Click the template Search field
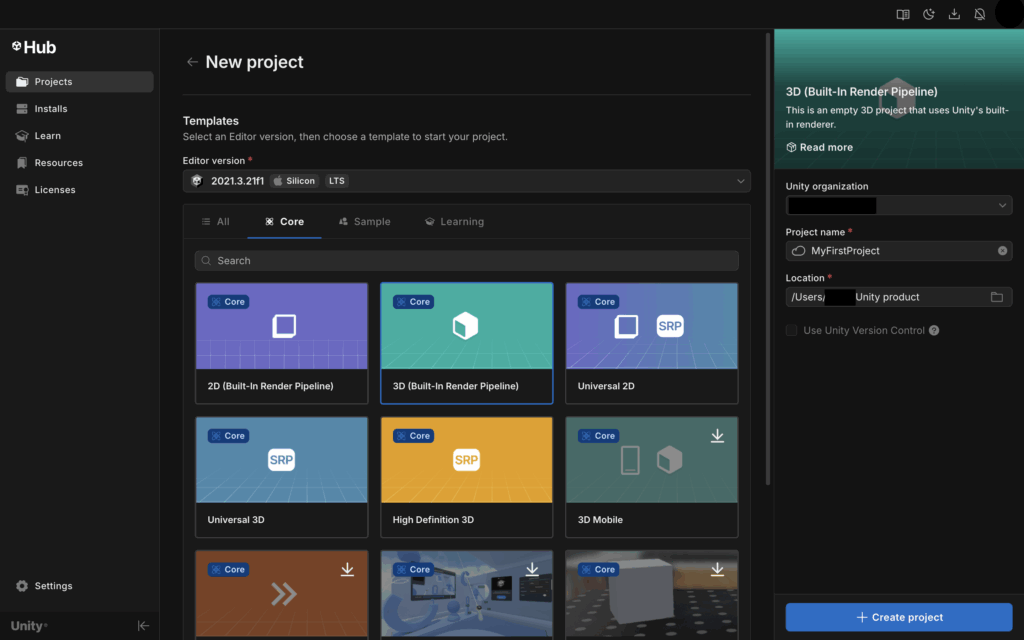The height and width of the screenshot is (640, 1024). (466, 261)
